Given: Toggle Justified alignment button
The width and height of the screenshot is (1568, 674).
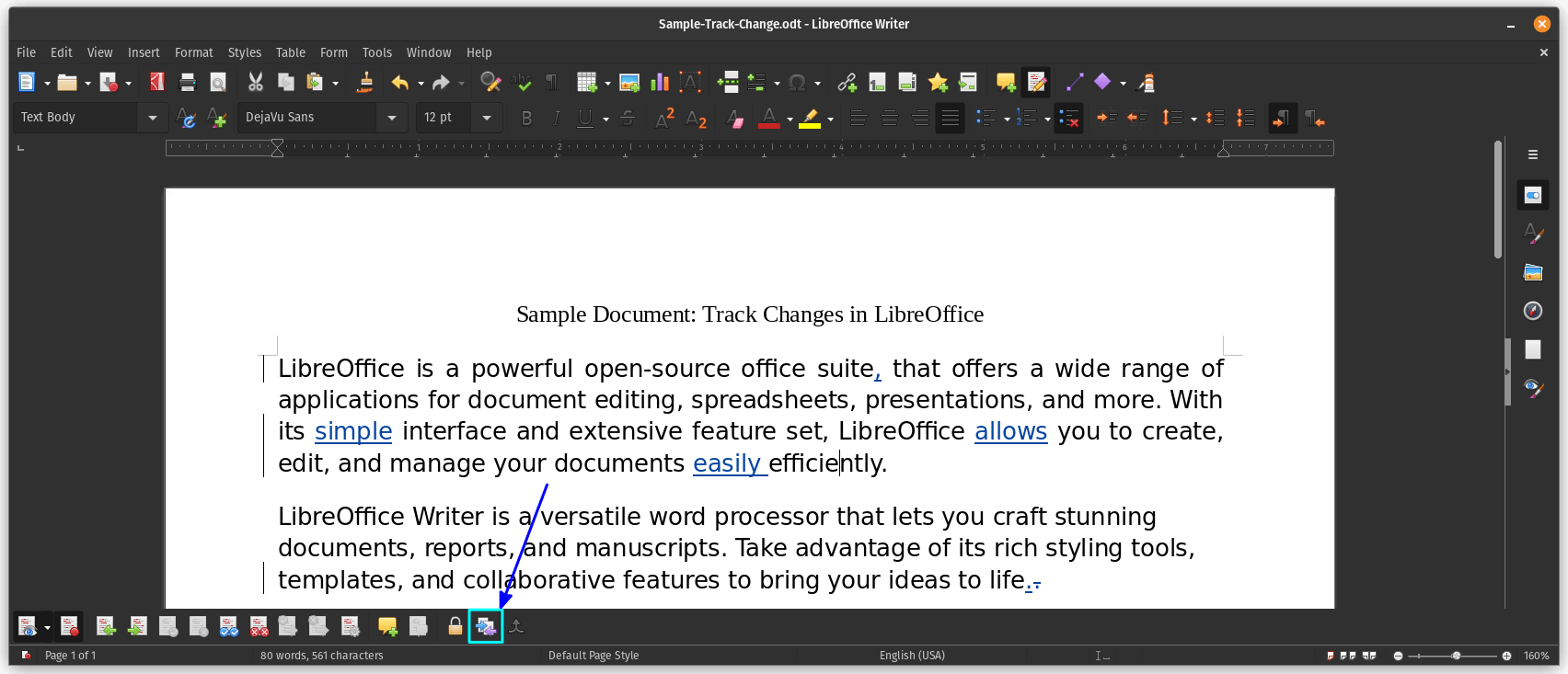Looking at the screenshot, I should pos(950,118).
